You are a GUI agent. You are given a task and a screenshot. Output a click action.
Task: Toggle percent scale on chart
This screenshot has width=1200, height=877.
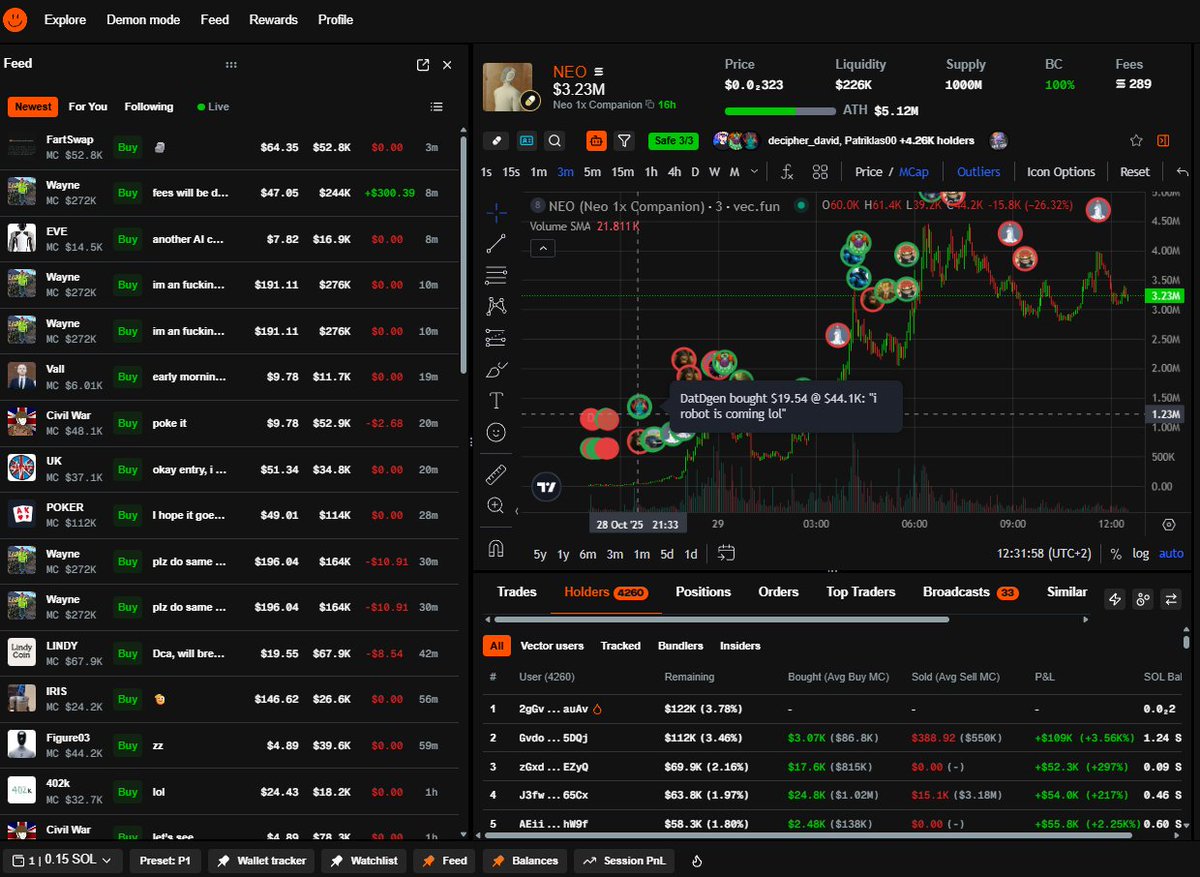pyautogui.click(x=1116, y=553)
